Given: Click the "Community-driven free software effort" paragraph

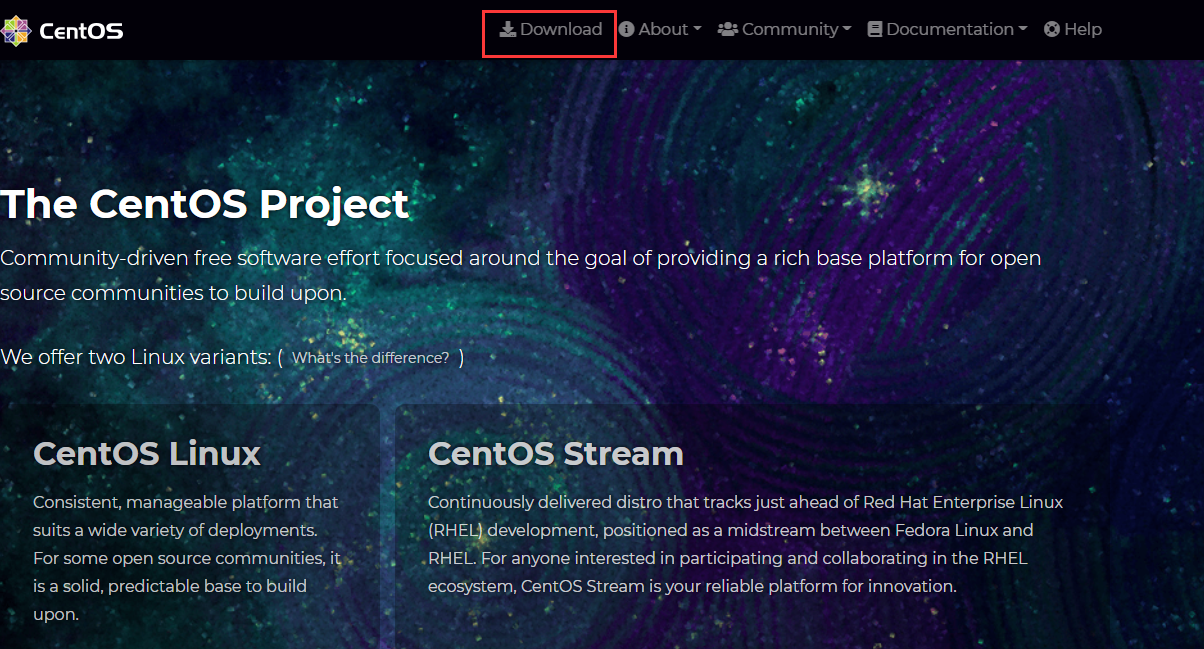Looking at the screenshot, I should [521, 276].
